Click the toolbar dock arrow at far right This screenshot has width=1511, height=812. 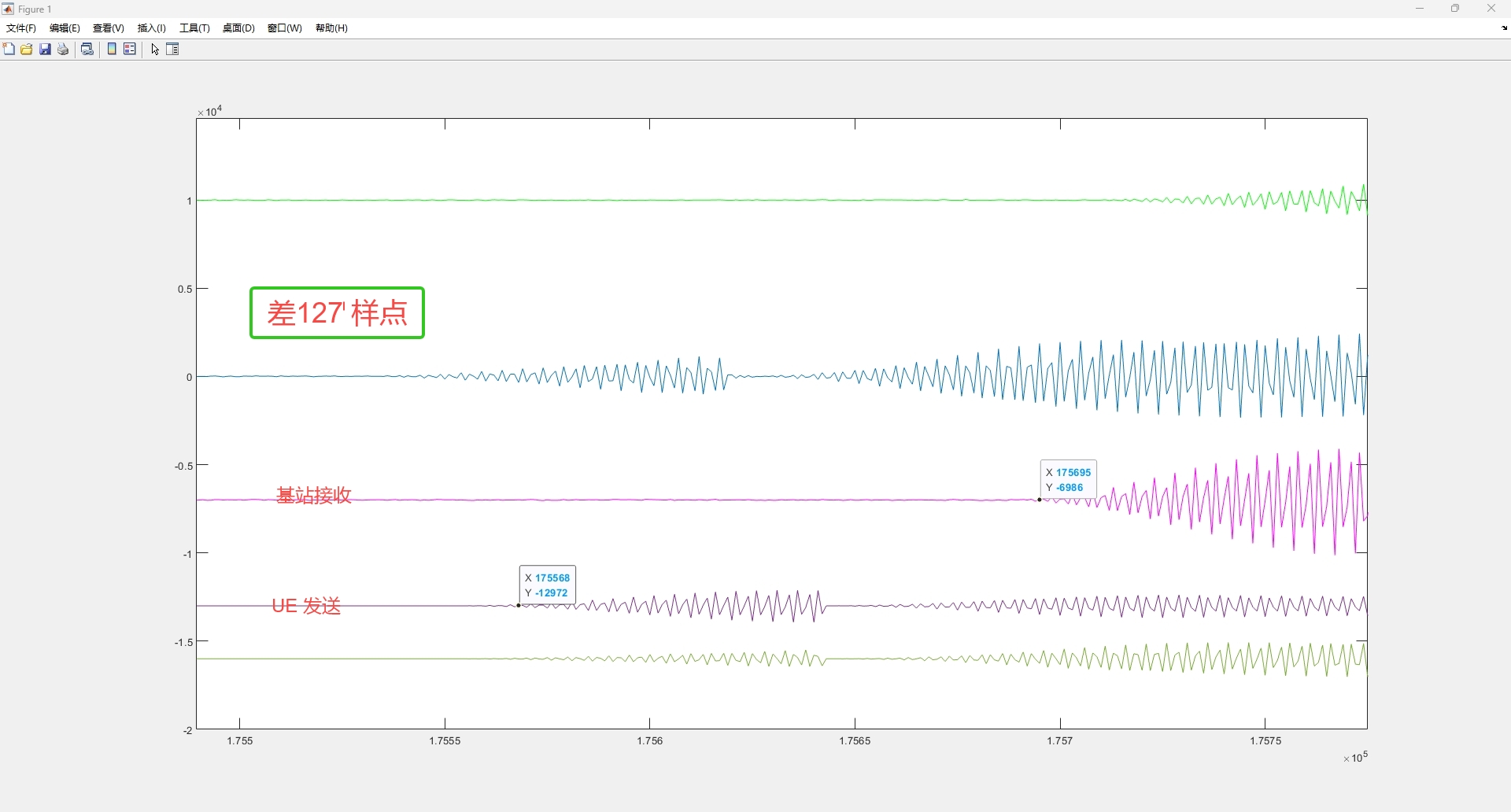click(x=1505, y=28)
